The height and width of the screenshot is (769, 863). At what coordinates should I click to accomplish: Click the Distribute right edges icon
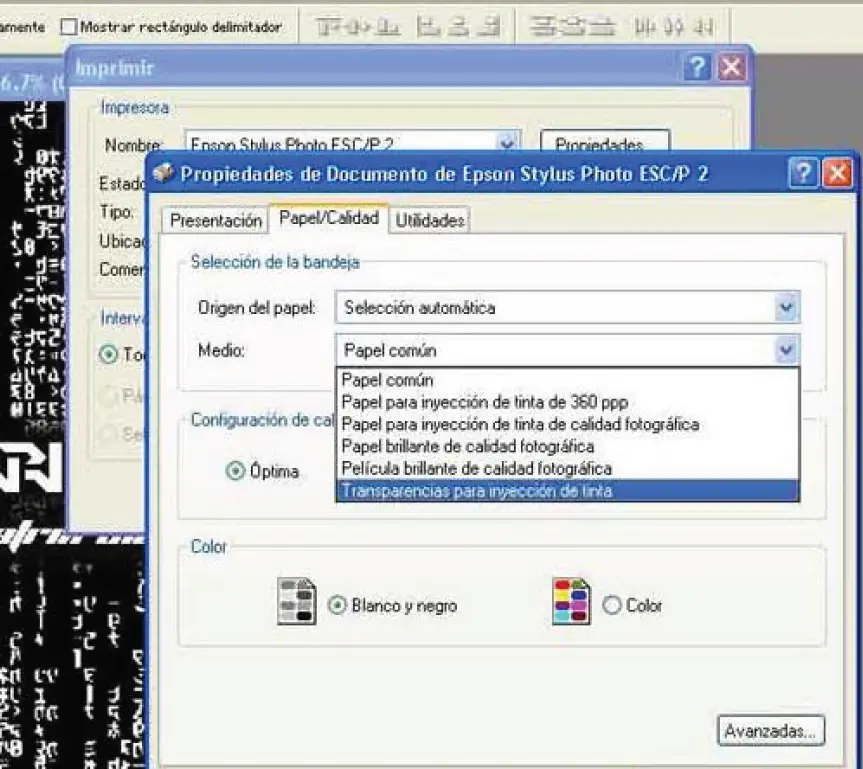point(703,26)
